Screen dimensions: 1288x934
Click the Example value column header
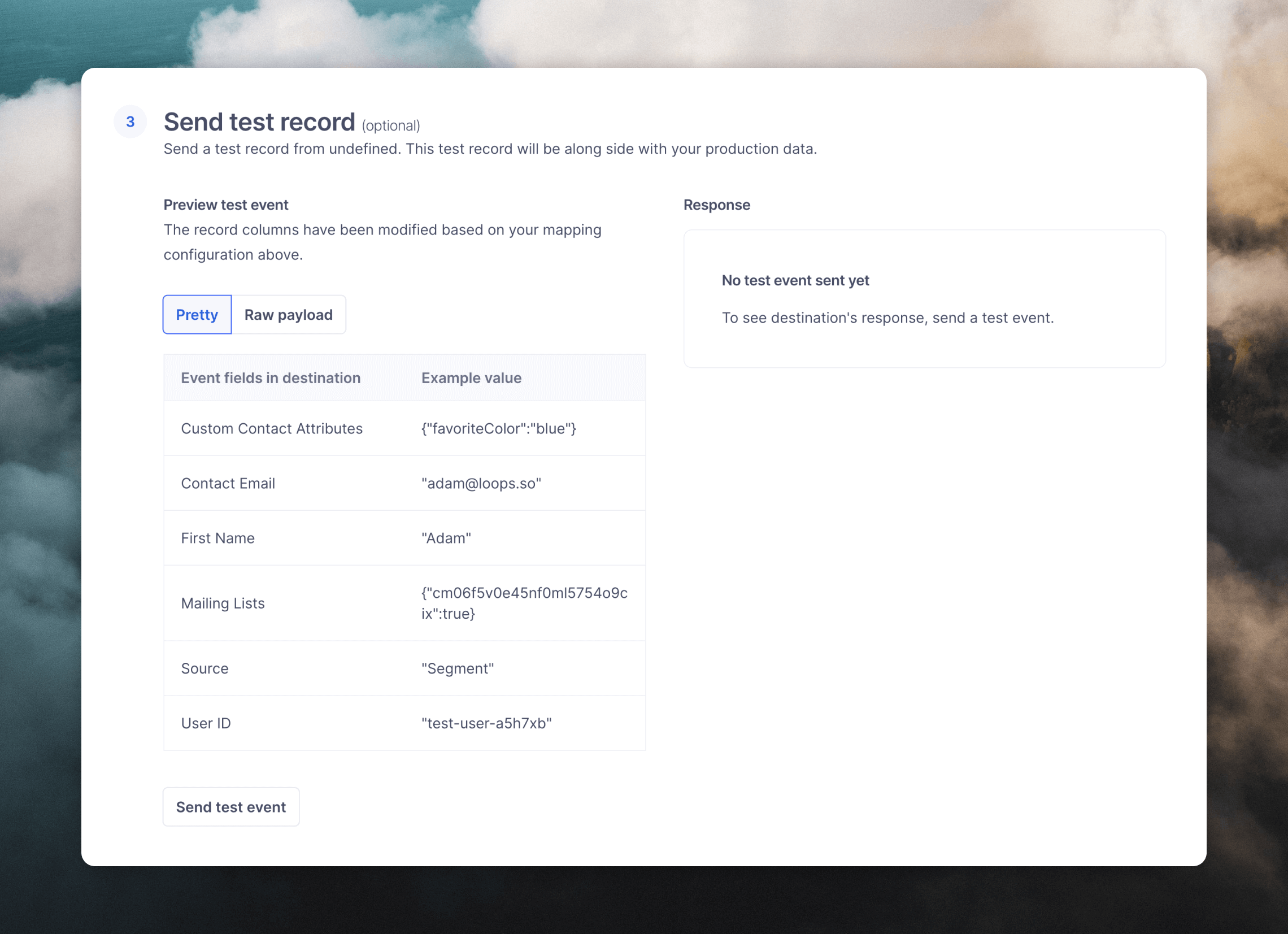point(471,378)
